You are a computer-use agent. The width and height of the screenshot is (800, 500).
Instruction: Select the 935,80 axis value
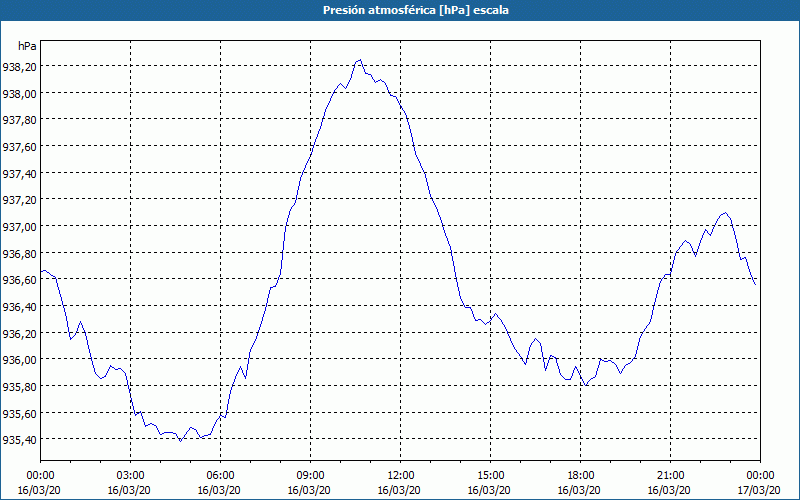tap(19, 387)
